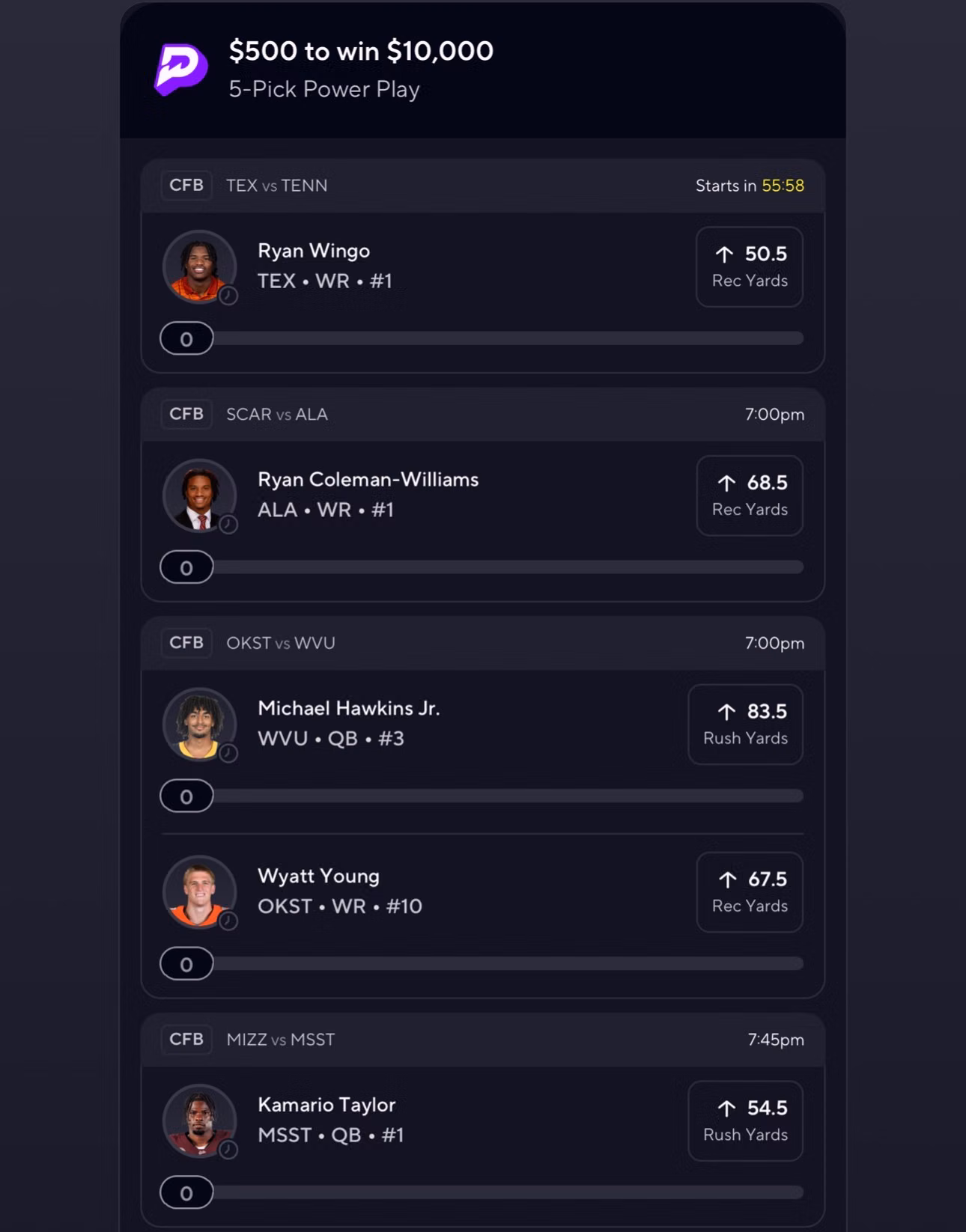Click clock icon on Wyatt Young's avatar
The image size is (966, 1232).
(228, 921)
